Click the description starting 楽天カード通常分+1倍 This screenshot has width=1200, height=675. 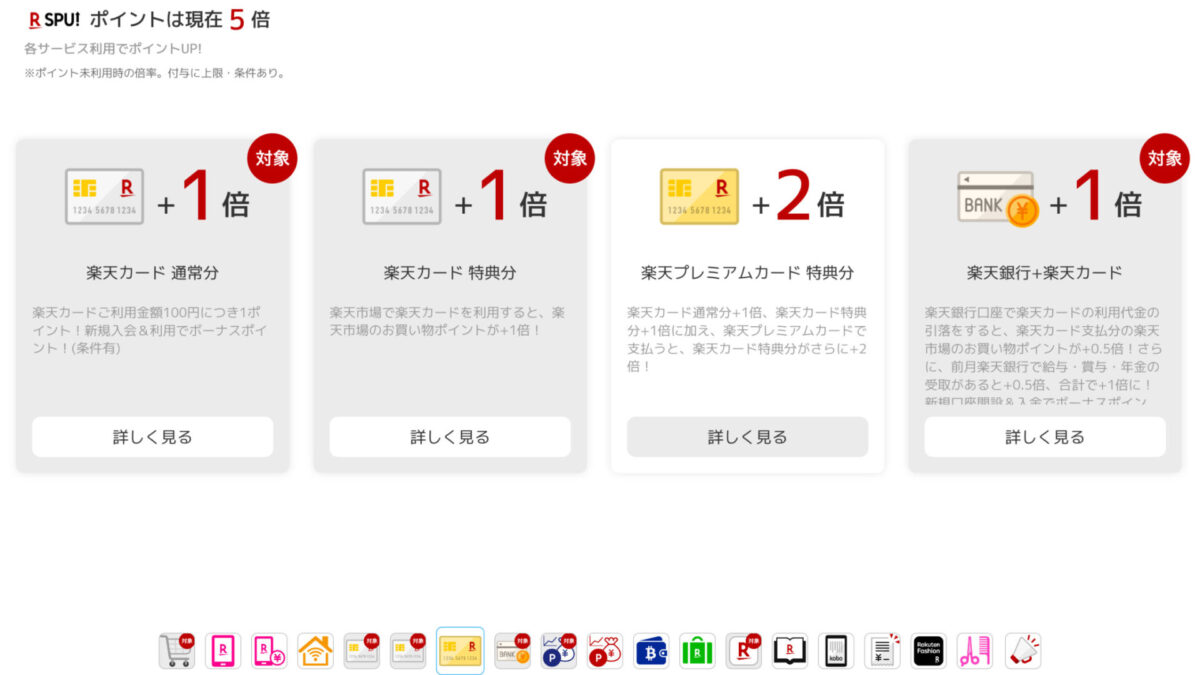747,339
